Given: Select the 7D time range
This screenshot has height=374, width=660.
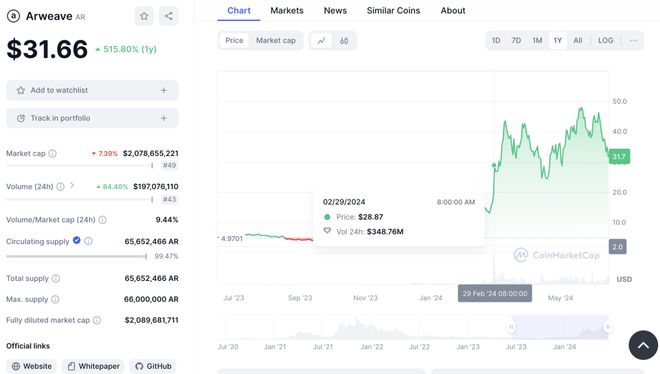Looking at the screenshot, I should coord(516,40).
